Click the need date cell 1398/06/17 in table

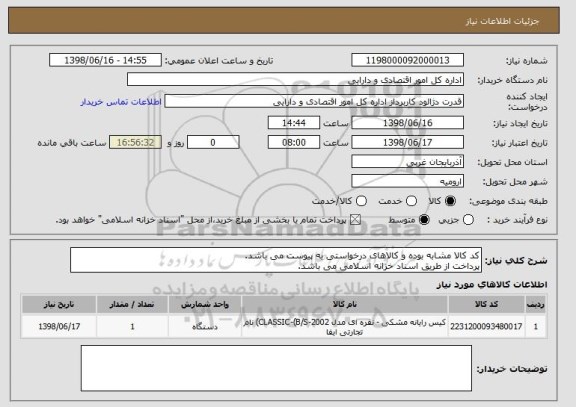(59, 326)
